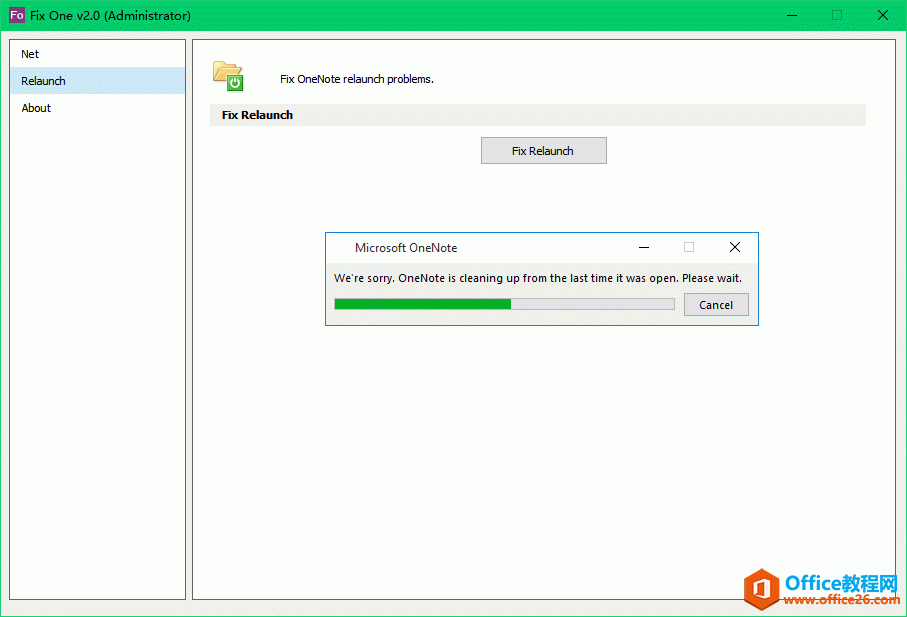Open the About section
Image resolution: width=907 pixels, height=617 pixels.
pos(97,108)
